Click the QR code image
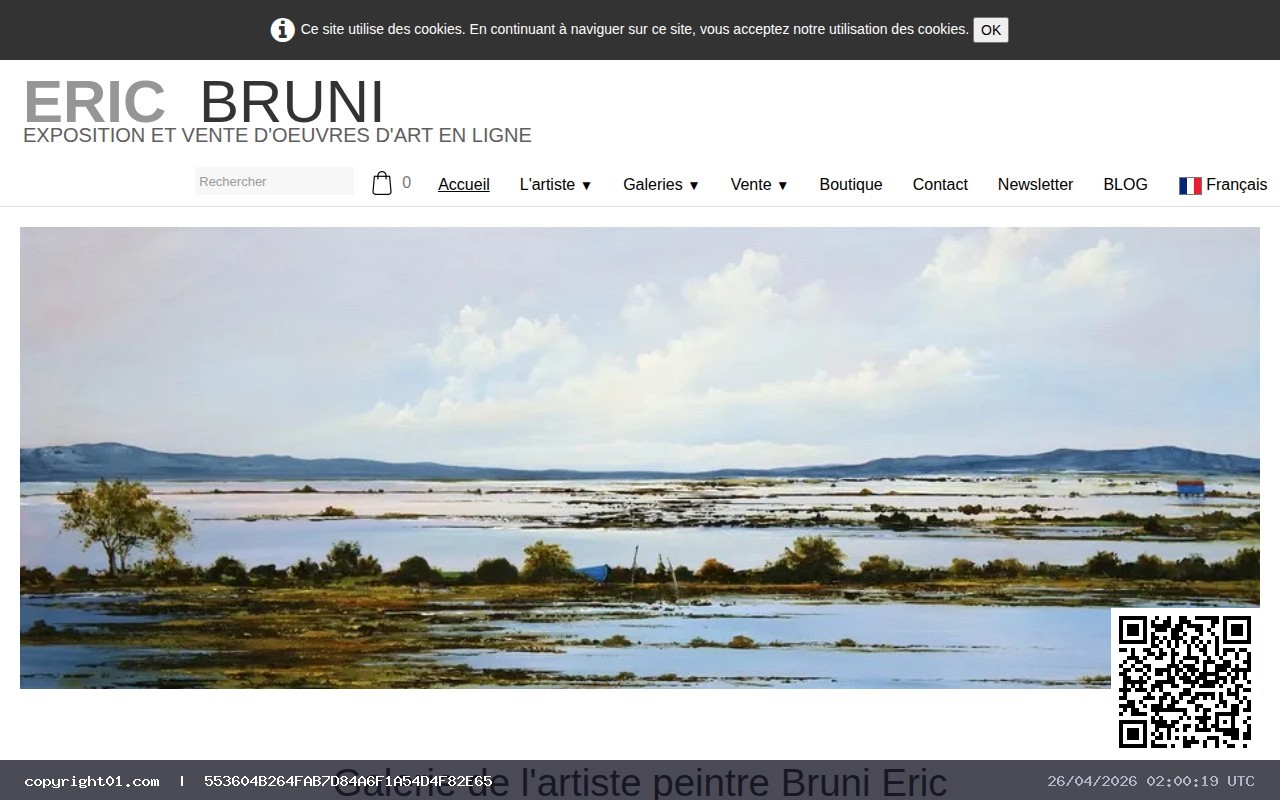The height and width of the screenshot is (800, 1280). click(1185, 682)
